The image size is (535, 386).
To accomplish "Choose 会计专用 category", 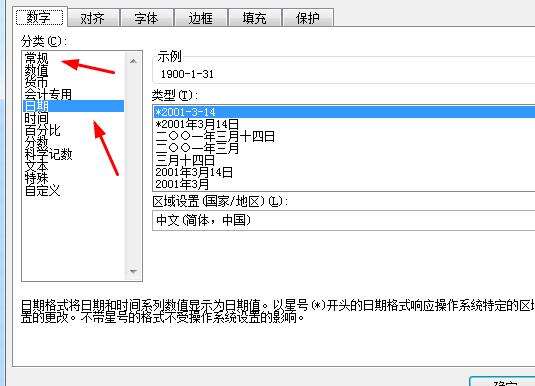I will point(73,94).
